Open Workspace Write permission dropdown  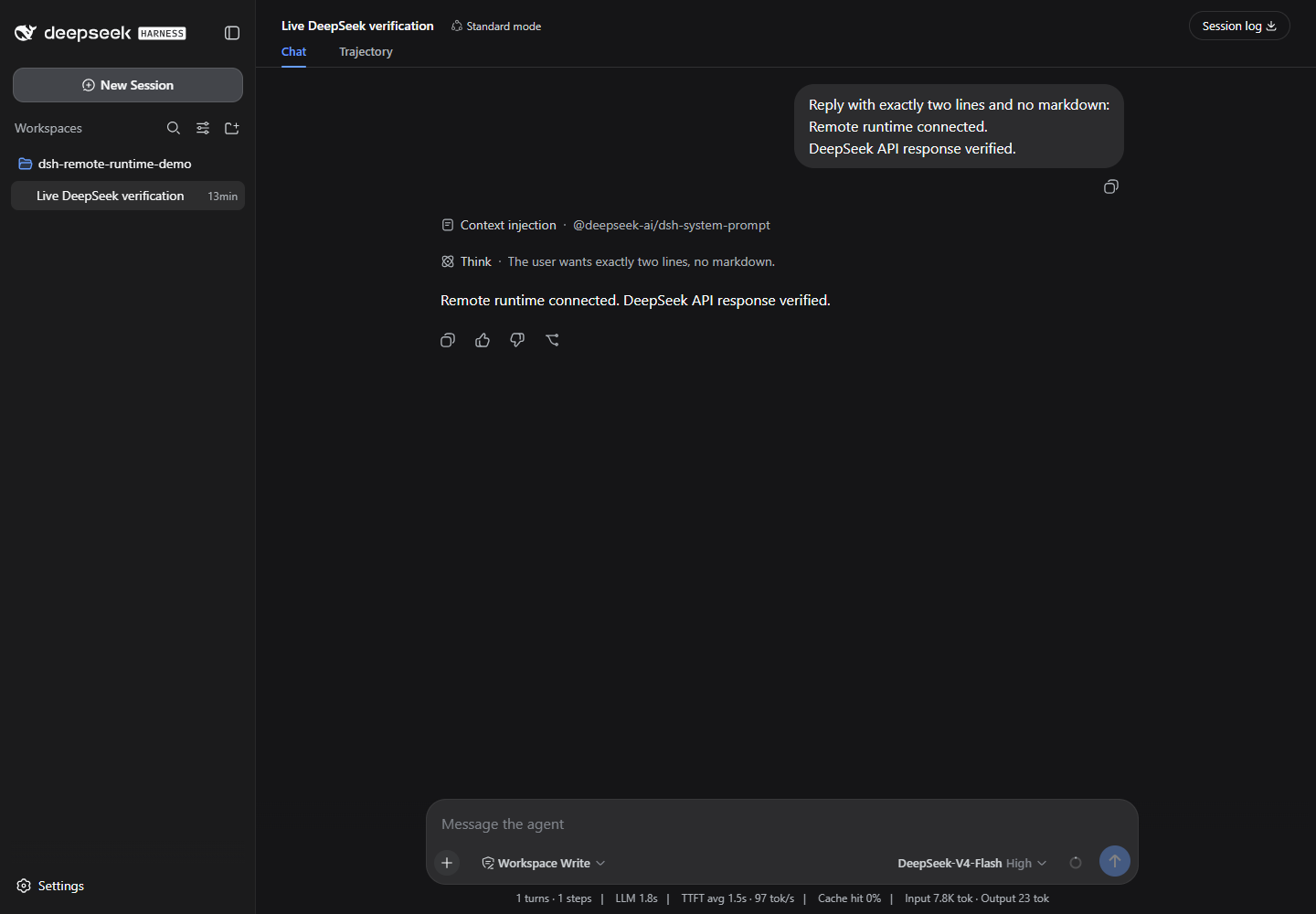point(544,863)
